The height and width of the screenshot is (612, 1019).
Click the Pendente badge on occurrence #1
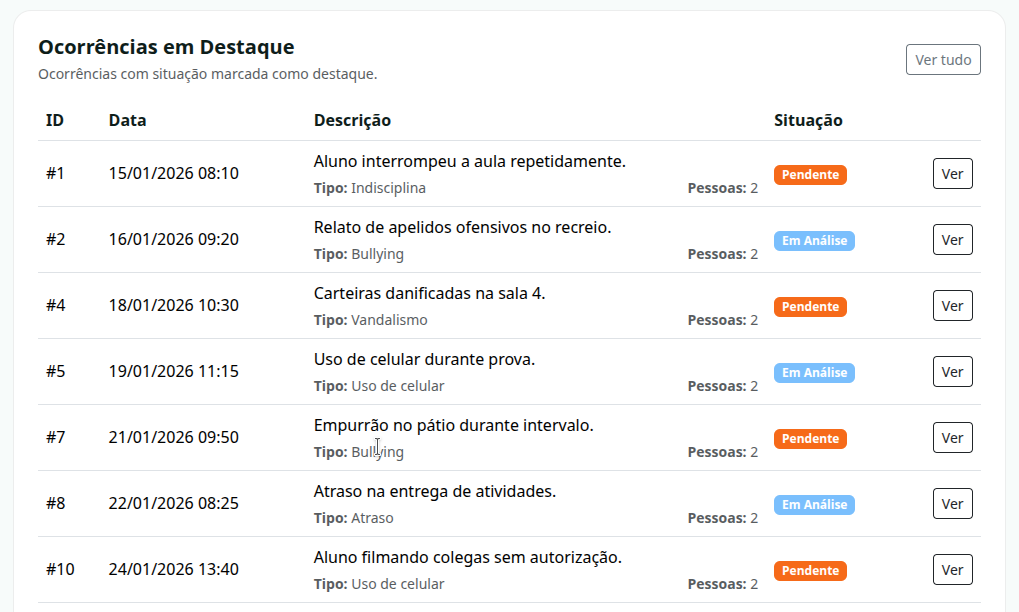809,174
